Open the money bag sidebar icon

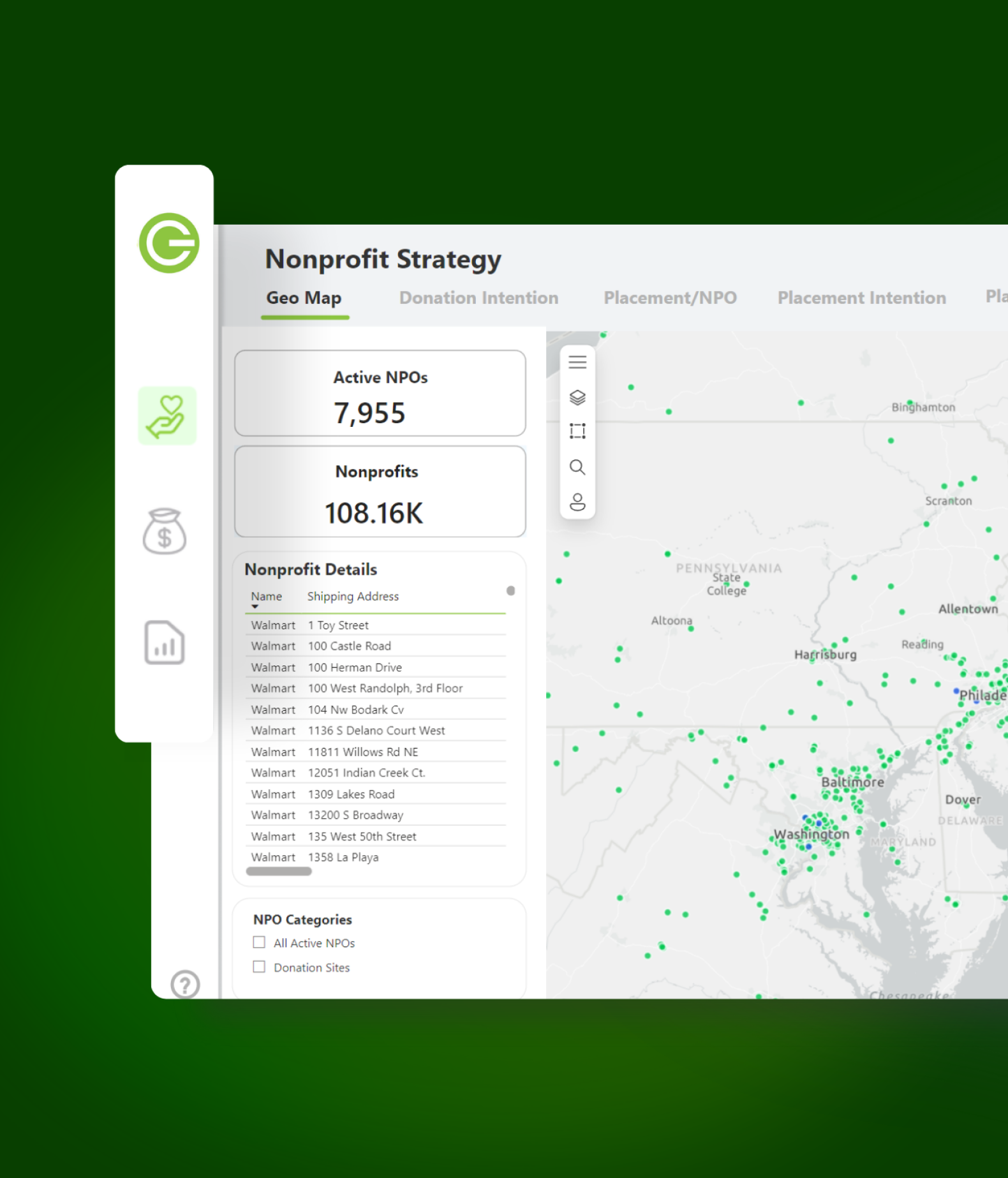click(165, 532)
